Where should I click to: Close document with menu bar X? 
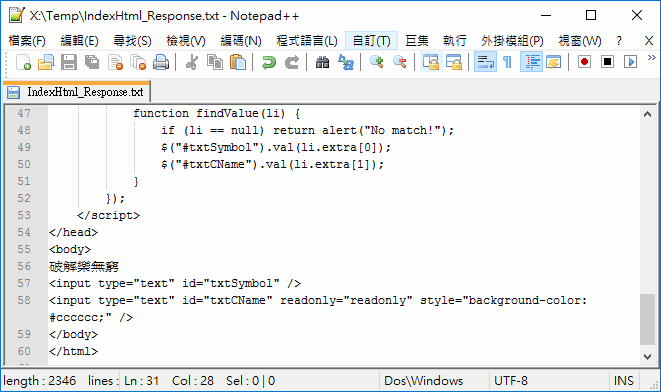(649, 41)
